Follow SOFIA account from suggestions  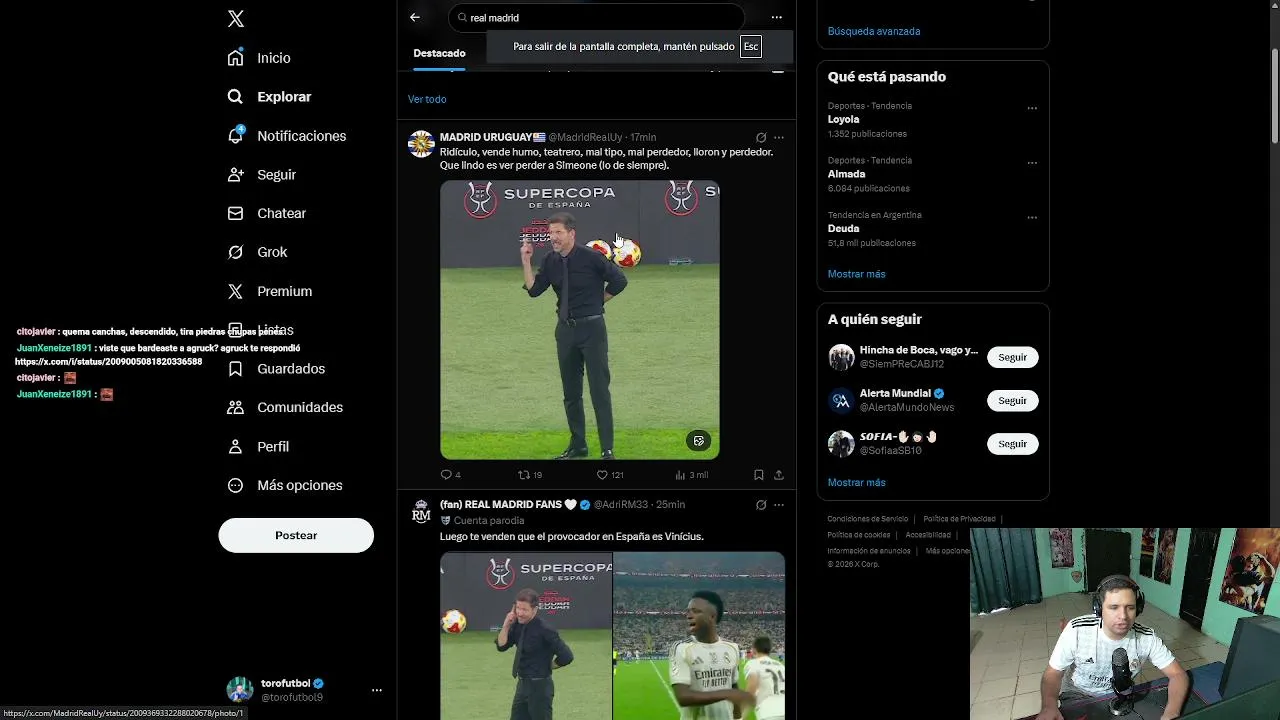1012,444
